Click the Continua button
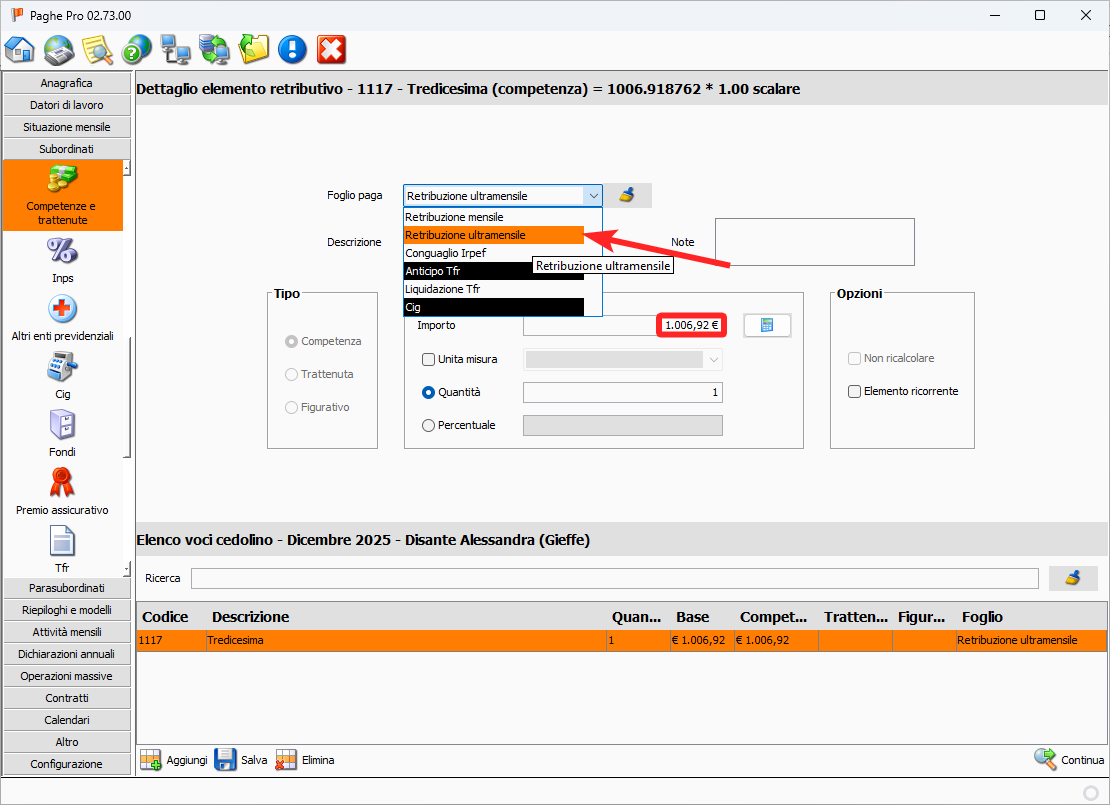1110x805 pixels. pyautogui.click(x=1069, y=760)
